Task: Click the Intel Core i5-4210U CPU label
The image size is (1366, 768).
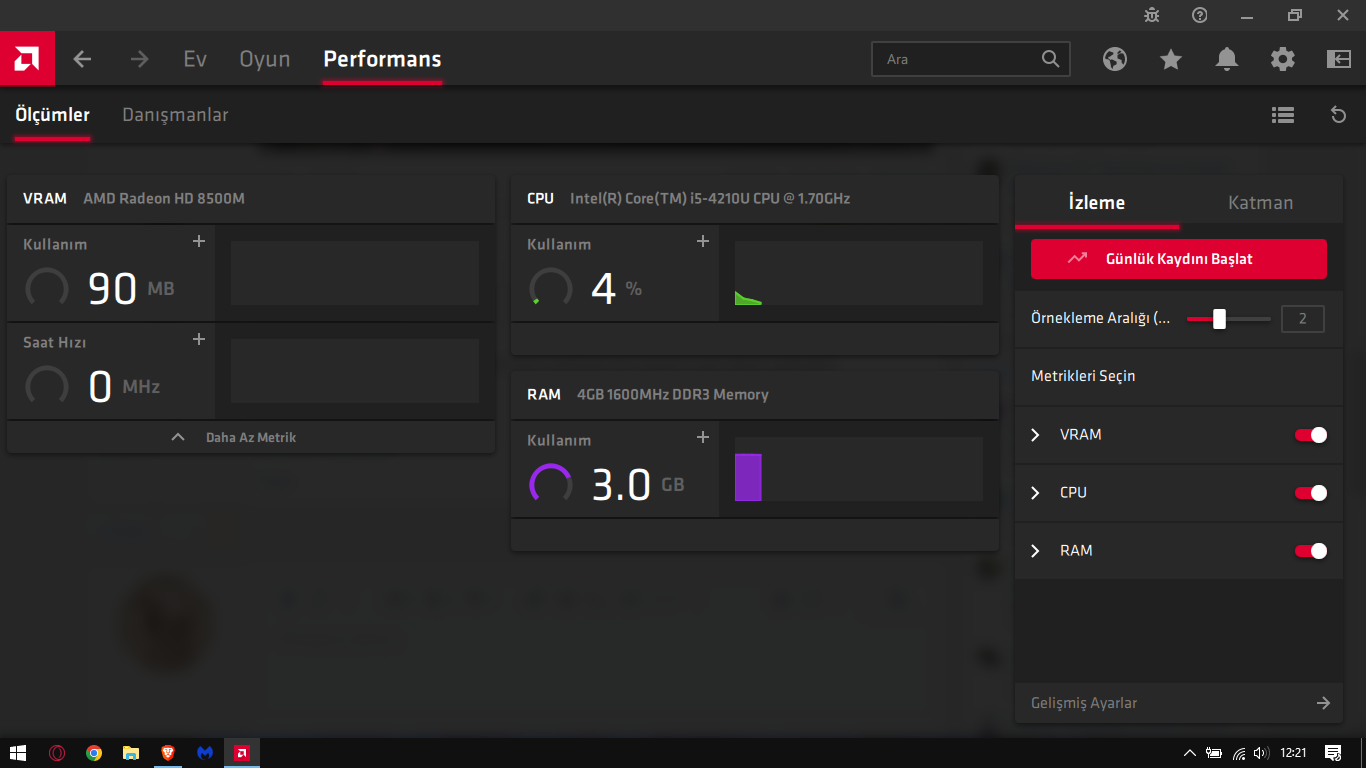Action: tap(710, 199)
